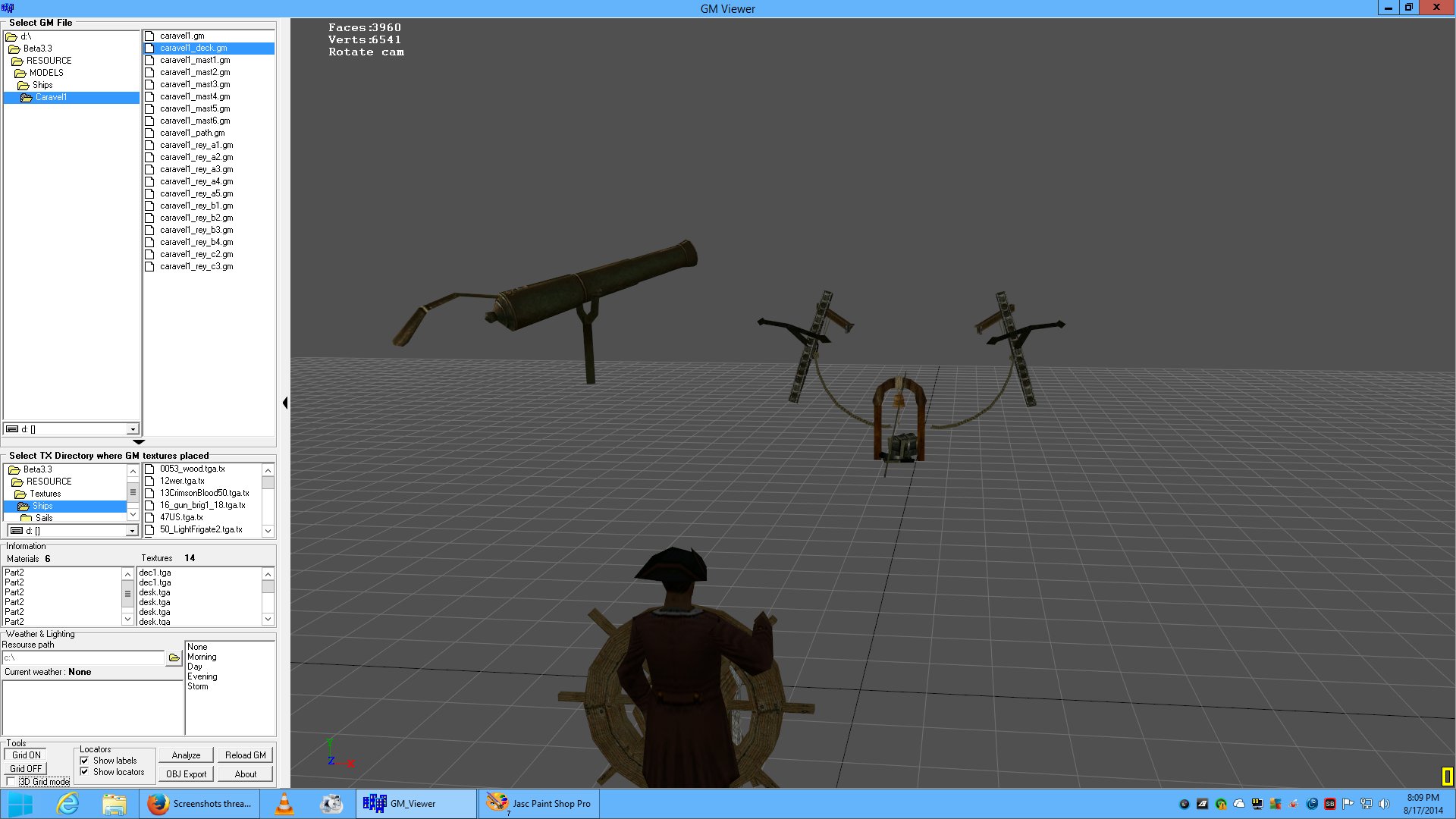Click the About button
1456x819 pixels.
coord(246,774)
